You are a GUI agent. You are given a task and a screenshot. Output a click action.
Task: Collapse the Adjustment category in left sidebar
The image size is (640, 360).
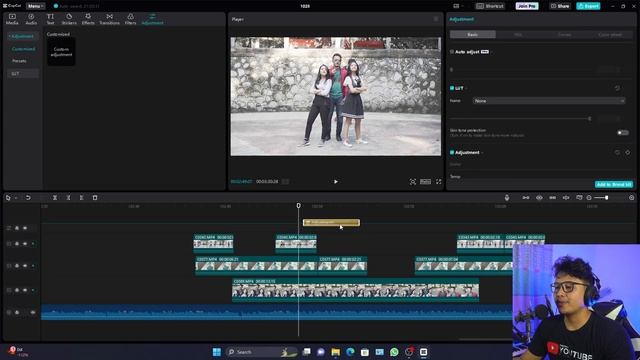[21, 36]
